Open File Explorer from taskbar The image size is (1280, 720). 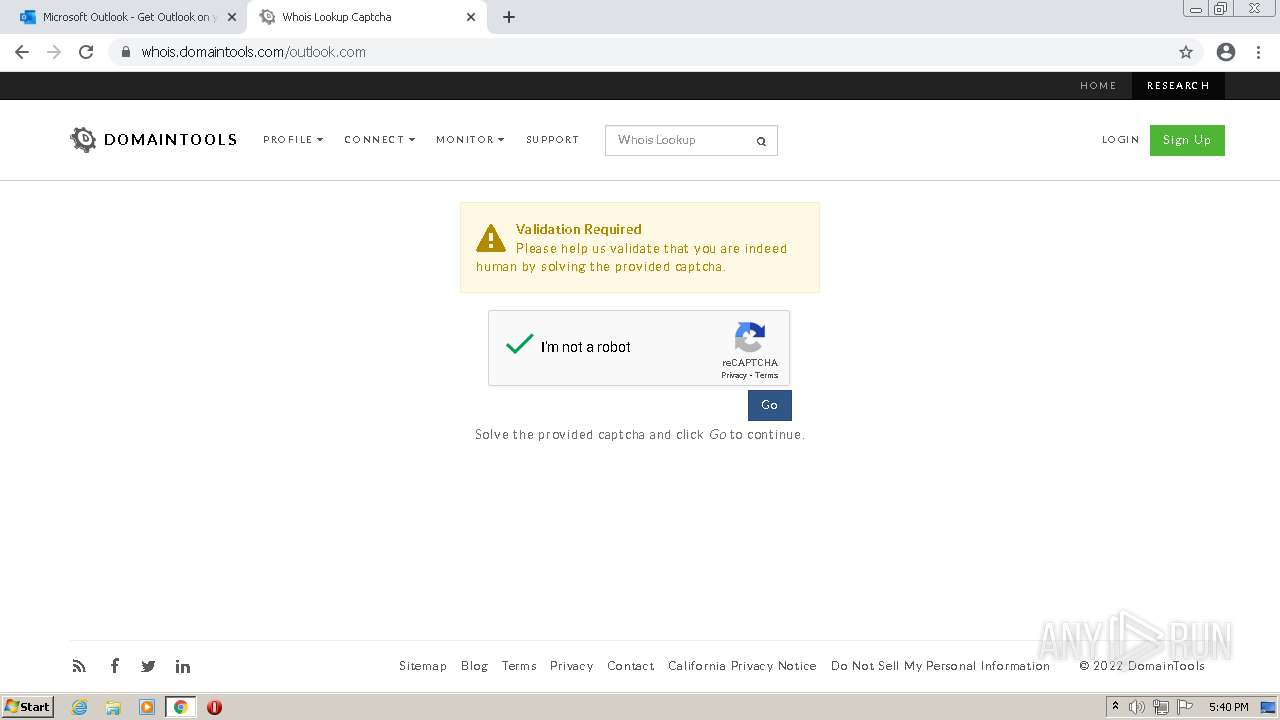[113, 707]
